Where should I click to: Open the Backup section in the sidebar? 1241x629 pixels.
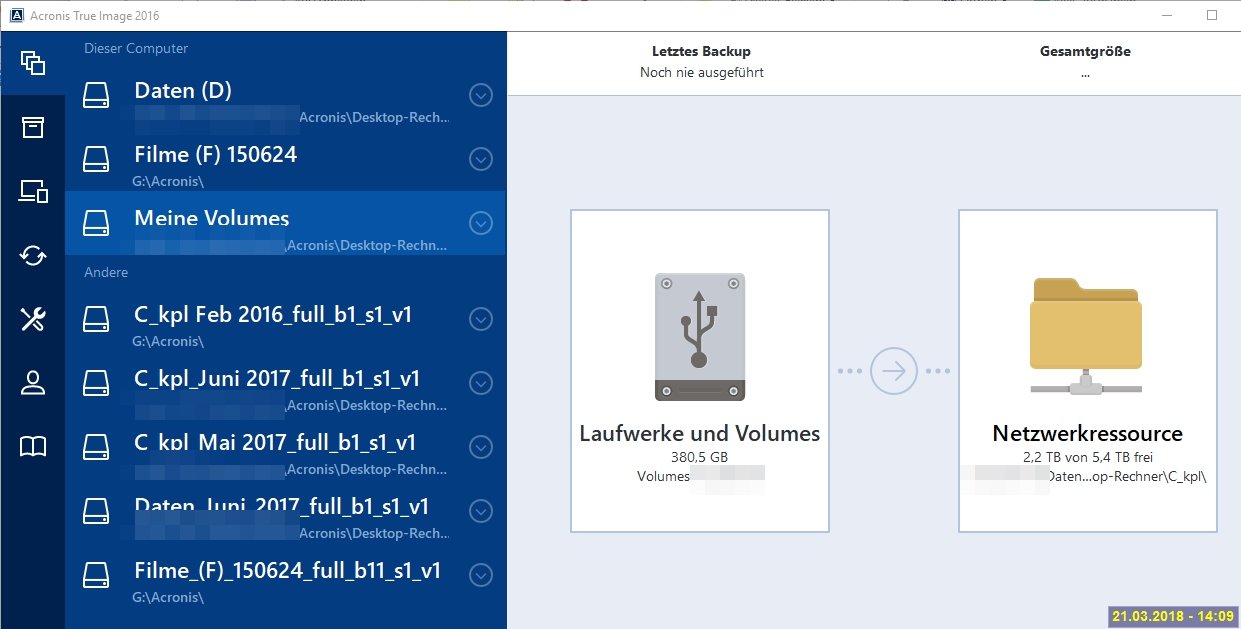(33, 63)
